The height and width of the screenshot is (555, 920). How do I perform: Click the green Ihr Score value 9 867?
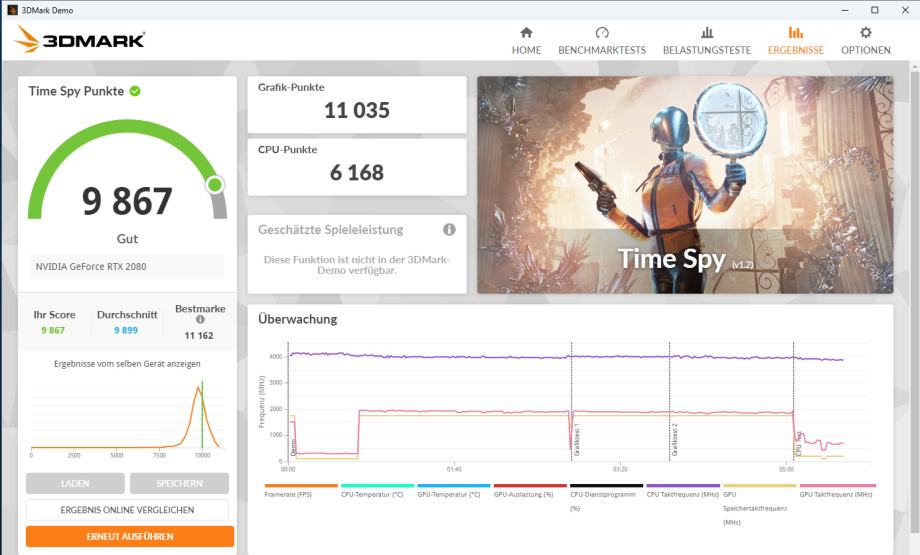click(53, 330)
